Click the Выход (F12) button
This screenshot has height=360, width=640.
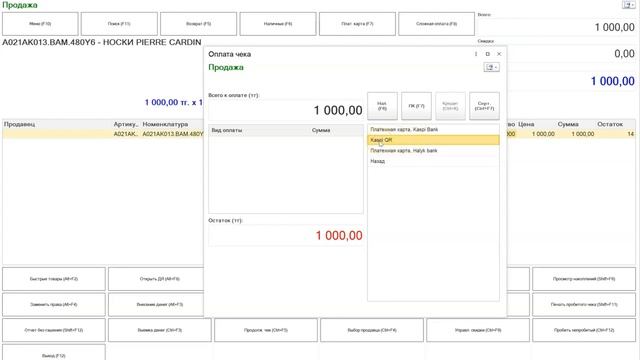pyautogui.click(x=54, y=353)
